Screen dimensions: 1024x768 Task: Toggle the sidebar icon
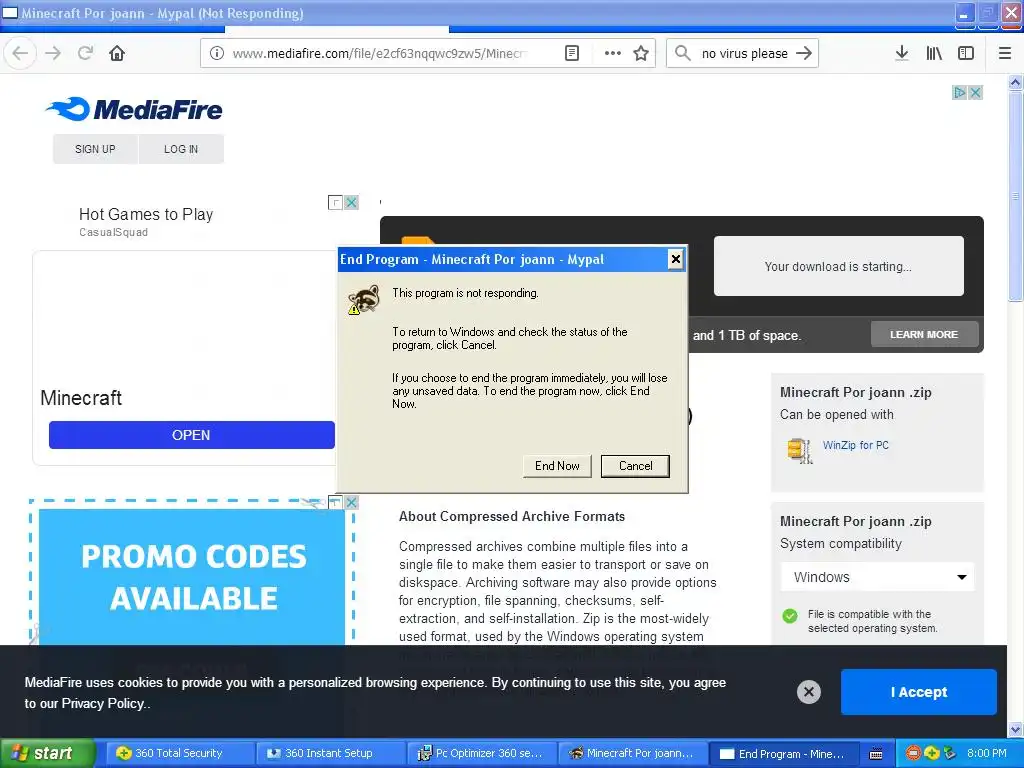click(966, 53)
